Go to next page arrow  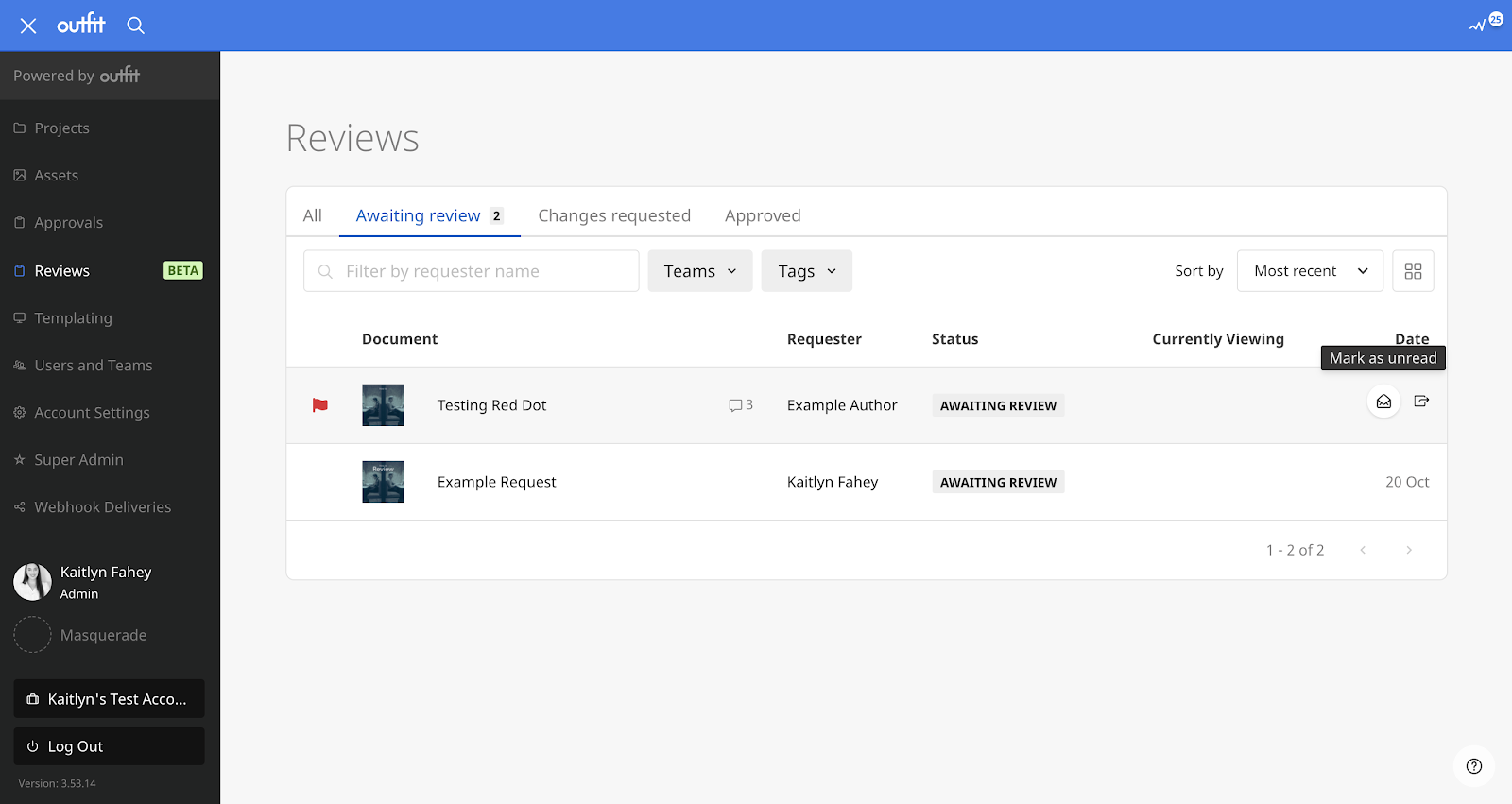(1409, 550)
